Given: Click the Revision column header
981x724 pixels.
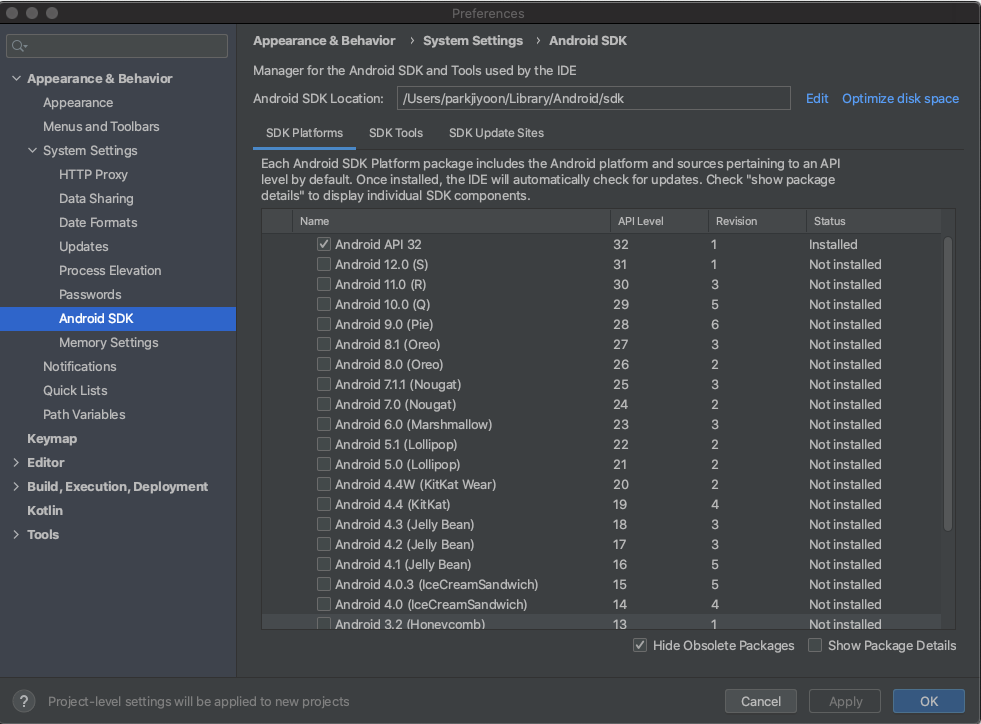Looking at the screenshot, I should [757, 221].
